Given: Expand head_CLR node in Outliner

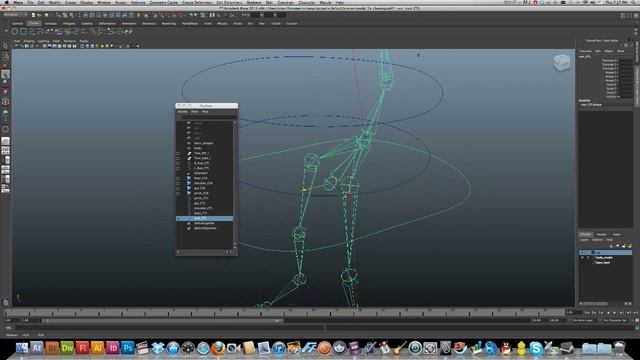Looking at the screenshot, I should point(178,178).
